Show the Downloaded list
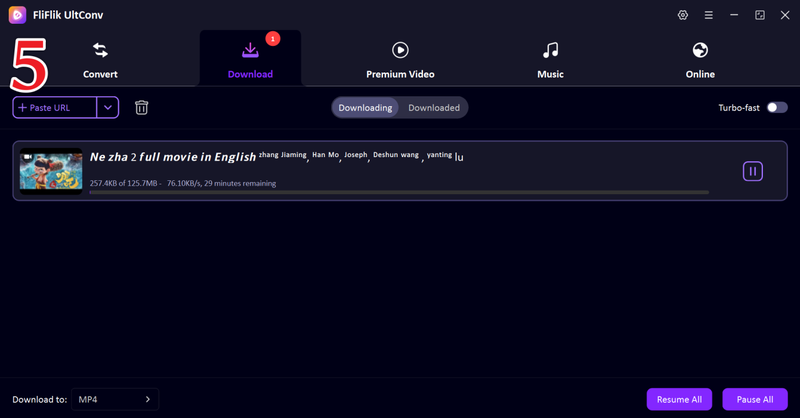 pyautogui.click(x=434, y=108)
